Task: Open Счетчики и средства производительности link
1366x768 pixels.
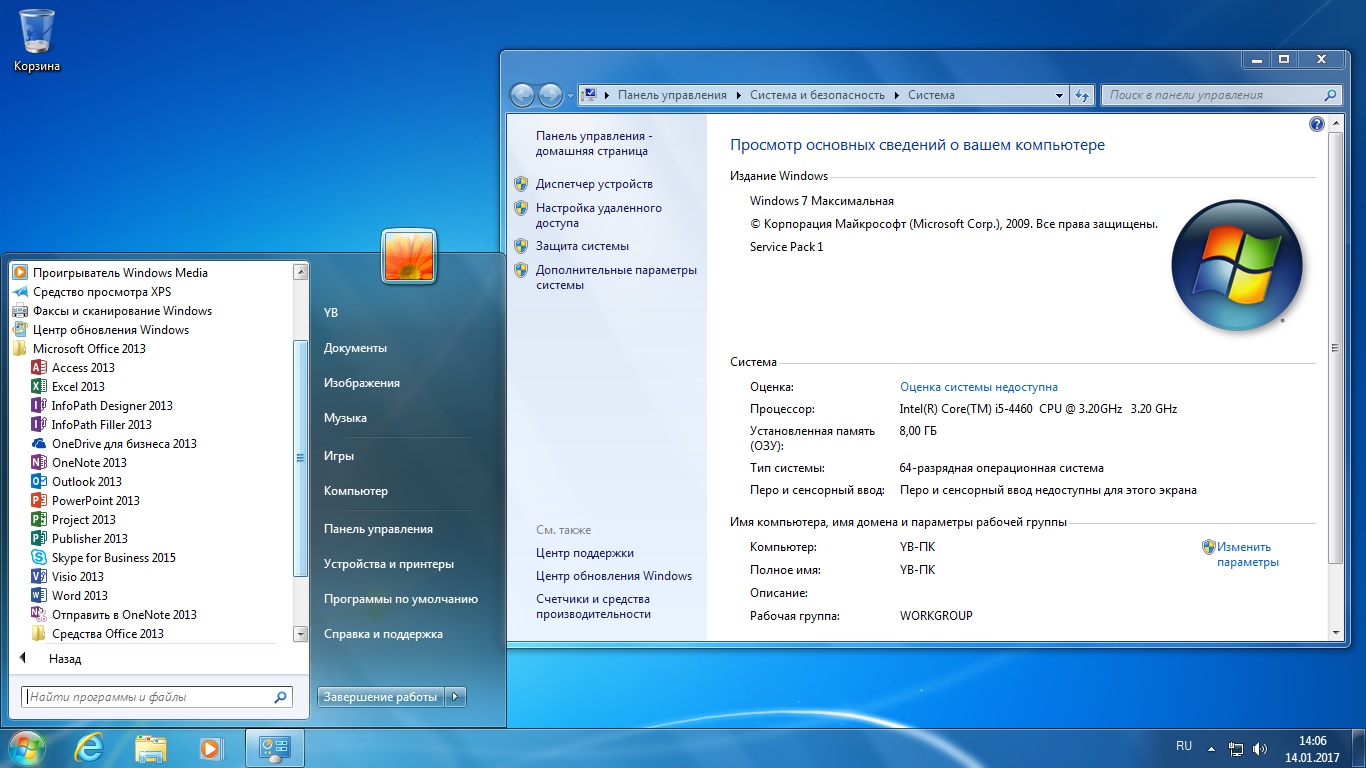Action: (x=593, y=607)
